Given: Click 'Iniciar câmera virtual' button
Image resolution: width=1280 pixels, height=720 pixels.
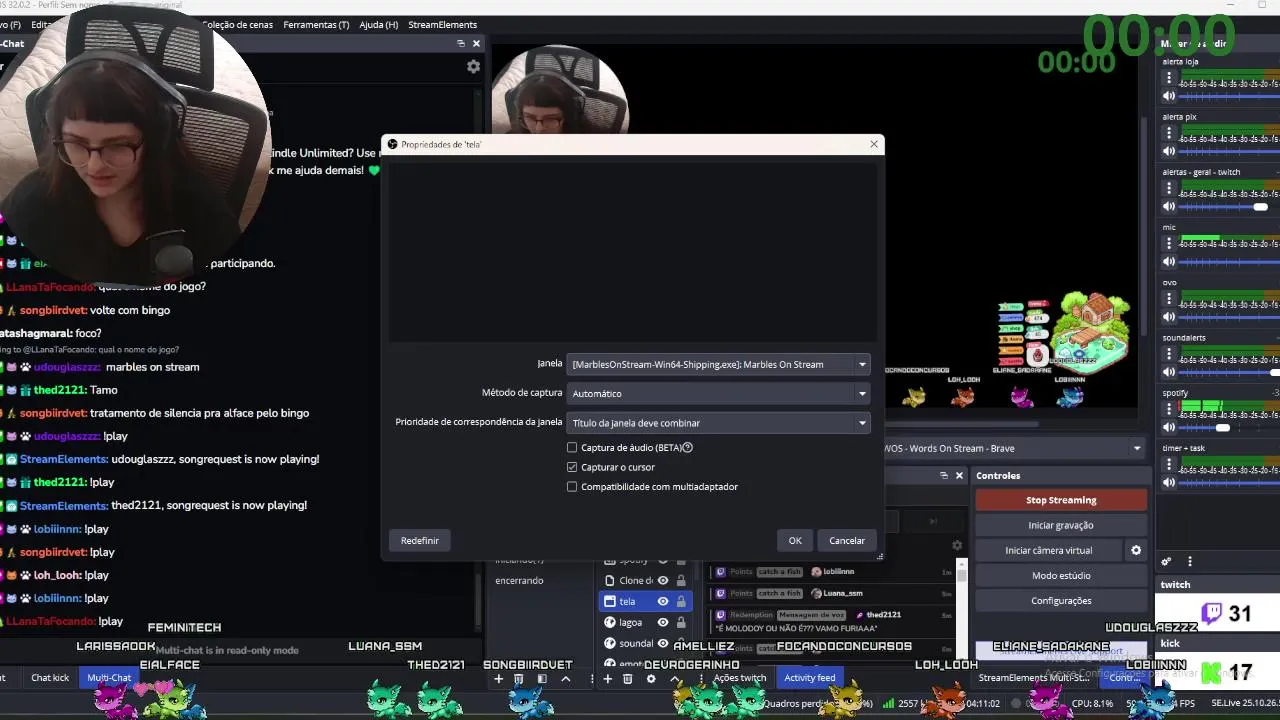Looking at the screenshot, I should (1048, 550).
